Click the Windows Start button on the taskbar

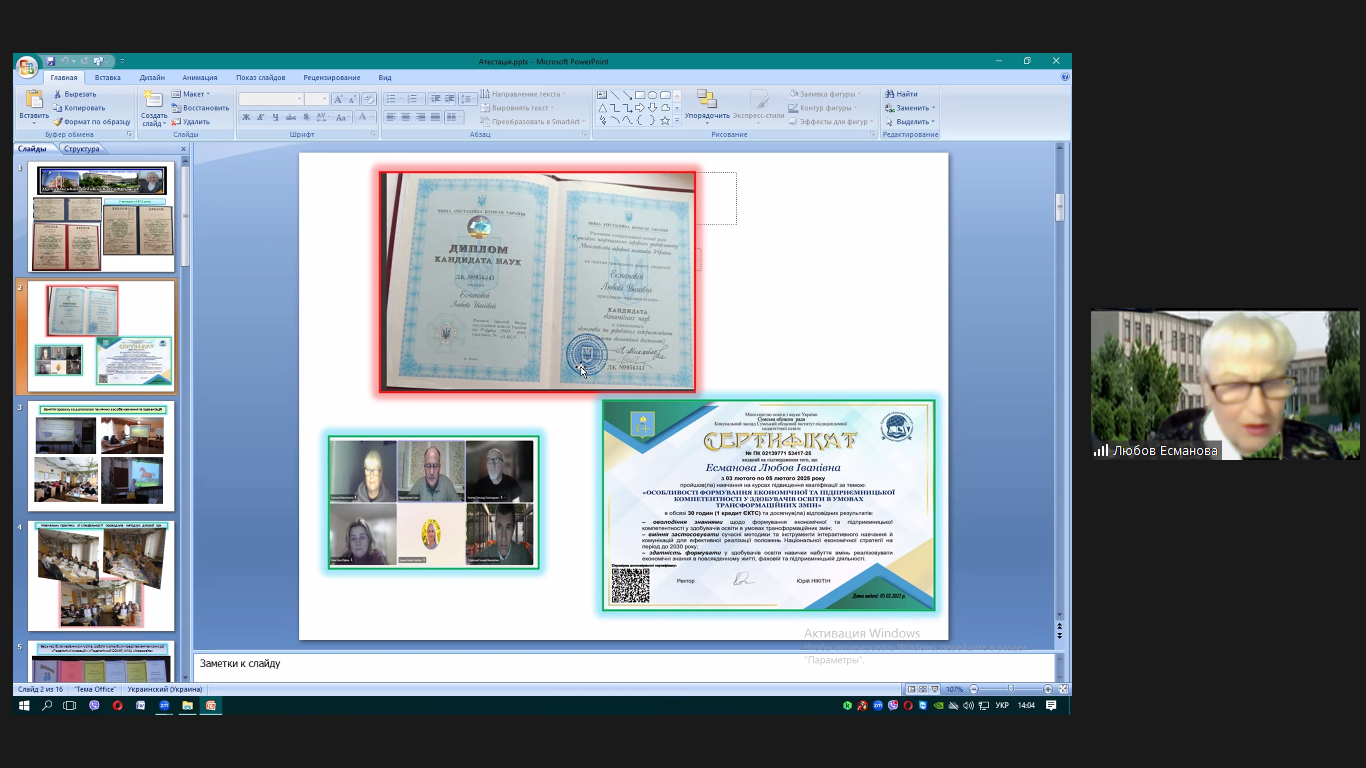(x=25, y=705)
